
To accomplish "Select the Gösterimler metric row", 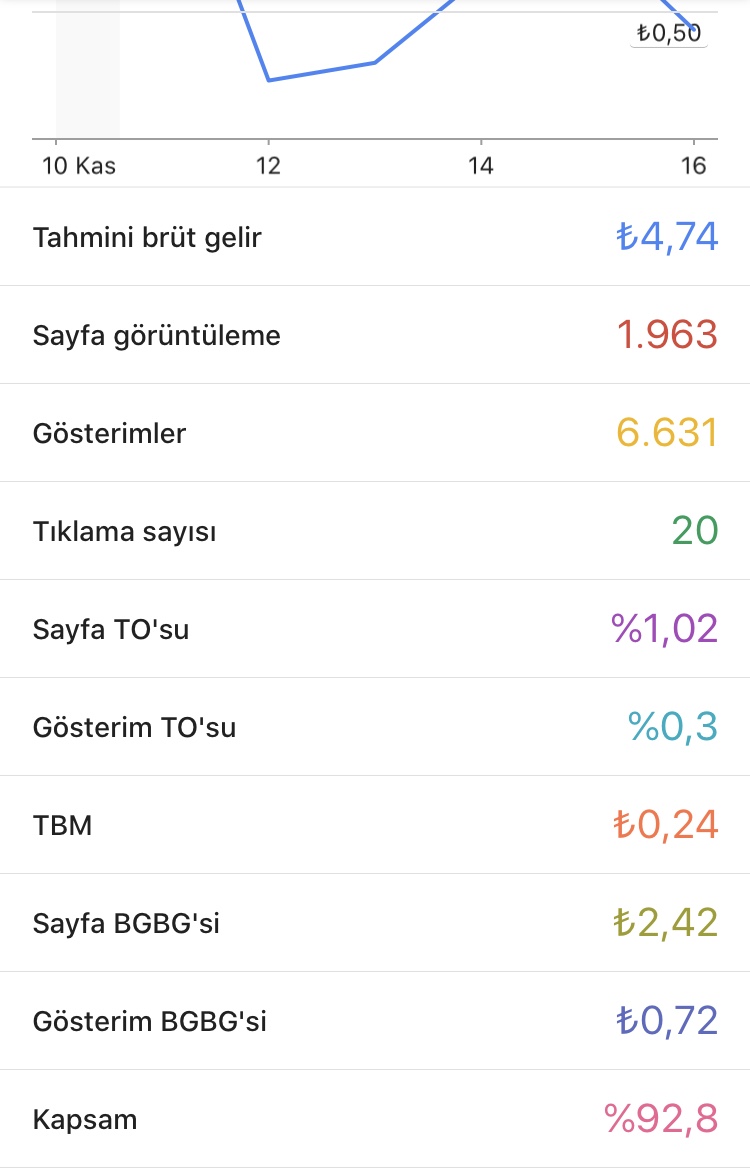I will click(x=375, y=433).
